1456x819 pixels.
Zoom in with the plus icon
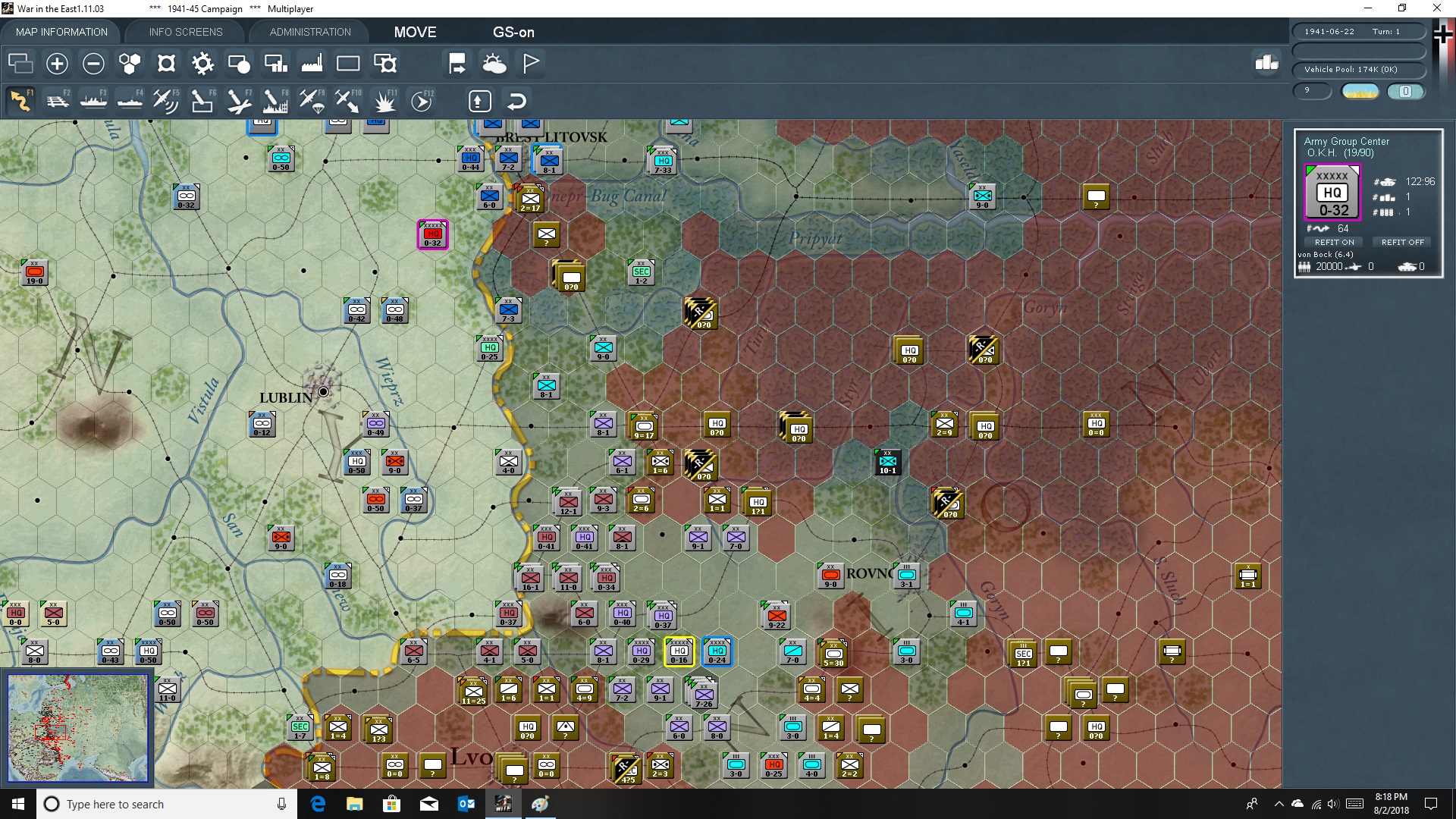click(x=57, y=64)
